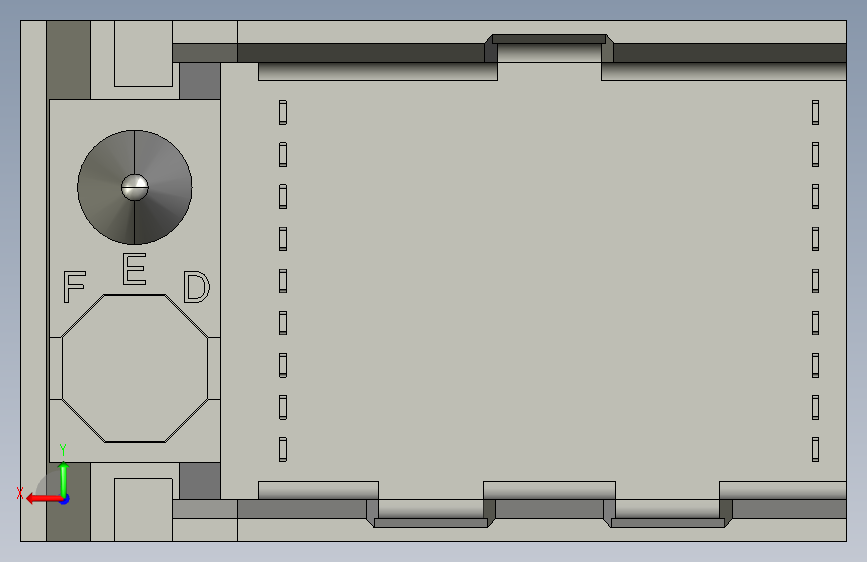Select the octagonal face below the letters
Viewport: 867px width, 562px height.
click(135, 368)
